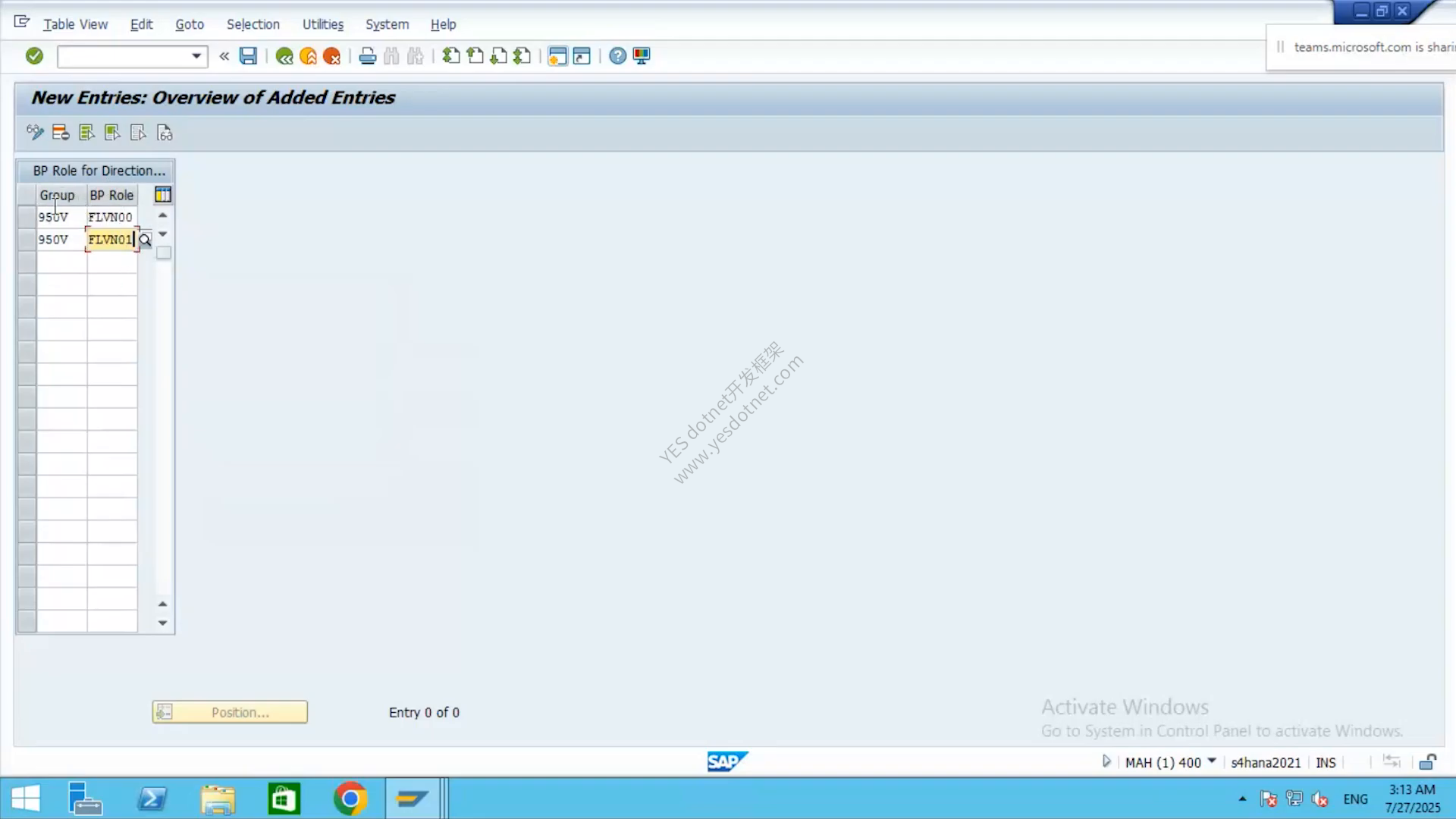The image size is (1456, 819).
Task: Open the Table View menu
Action: coord(75,24)
